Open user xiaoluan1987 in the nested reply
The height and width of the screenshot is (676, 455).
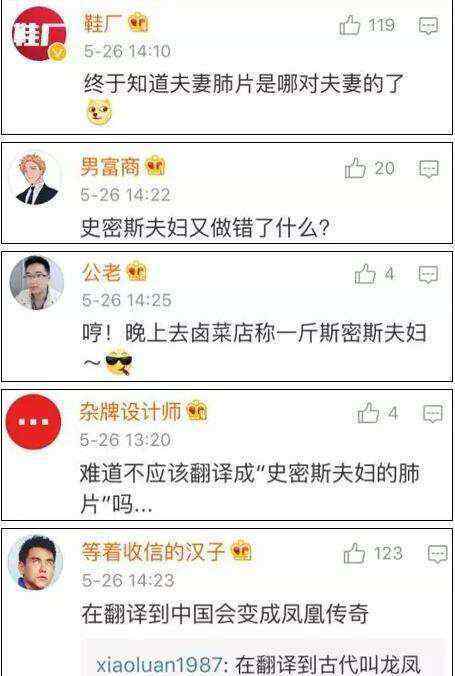tap(158, 664)
